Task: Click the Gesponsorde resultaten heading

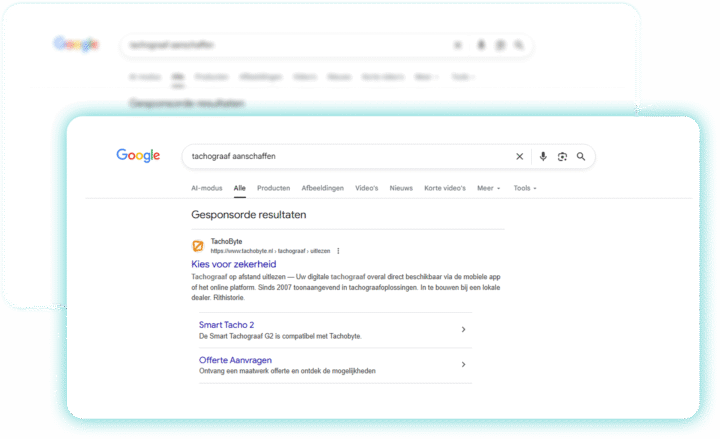Action: pyautogui.click(x=249, y=214)
